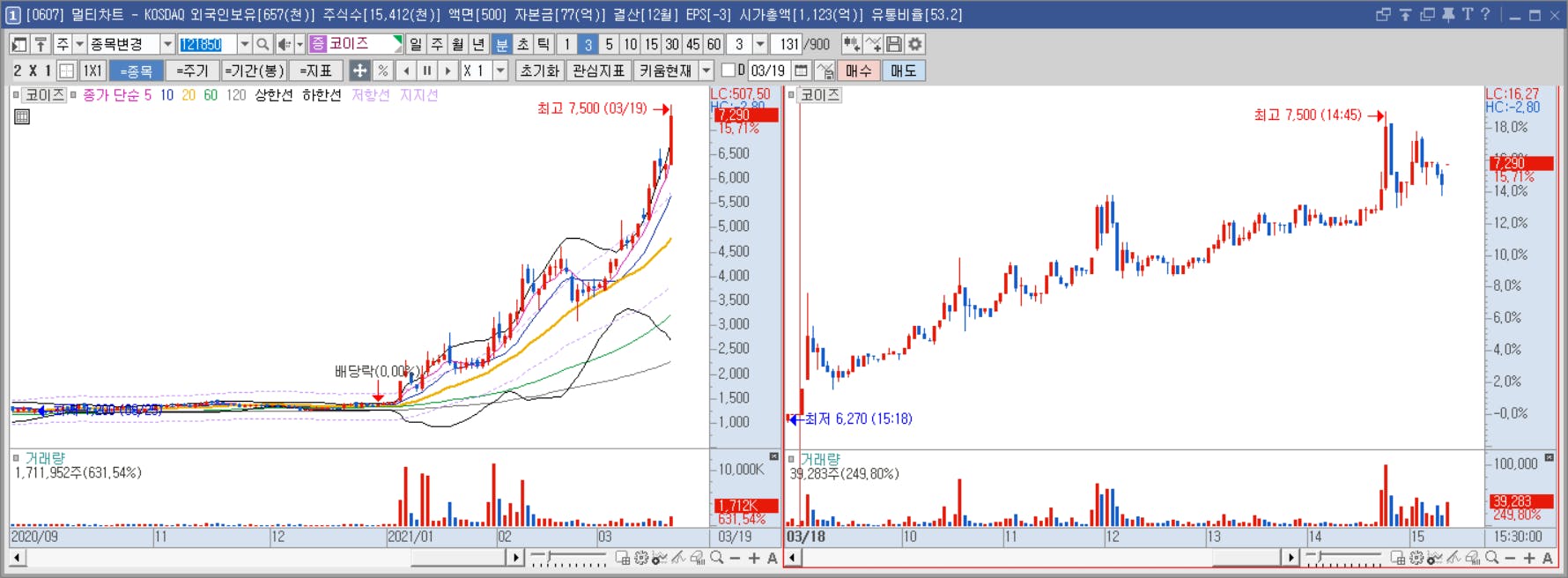1568x578 pixels.
Task: Expand the stock code history dropdown
Action: pos(245,44)
